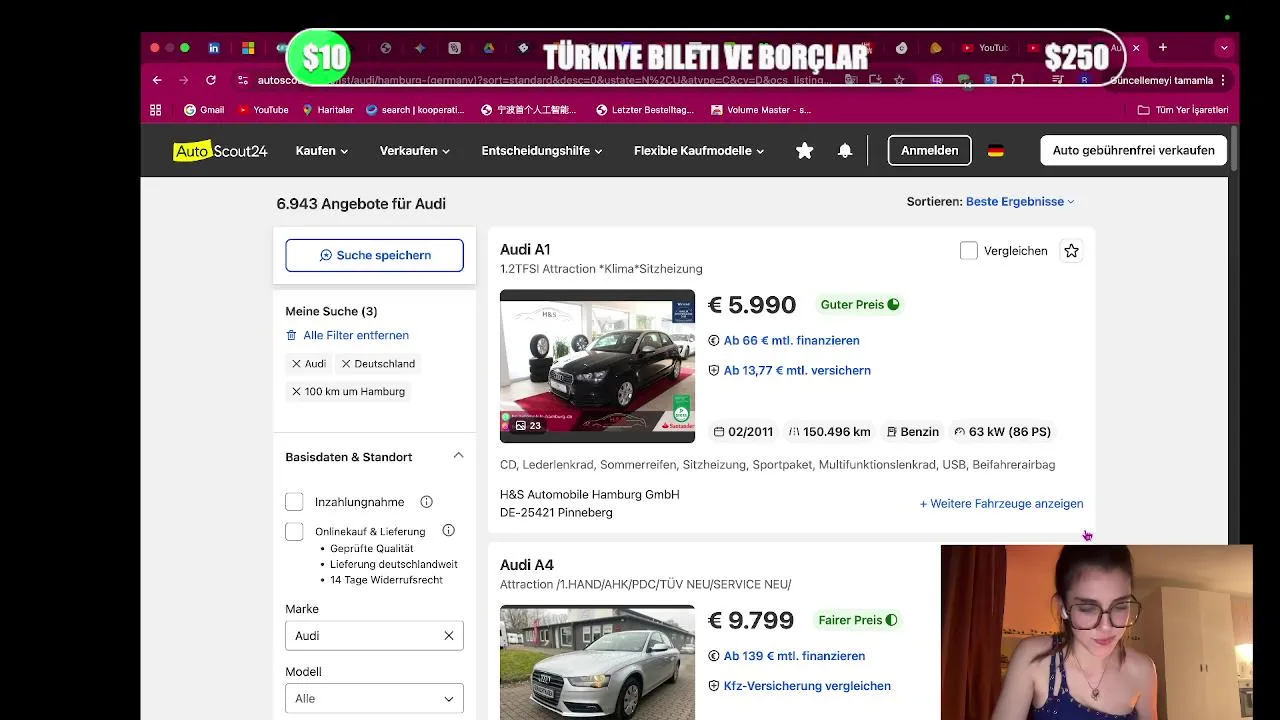The height and width of the screenshot is (720, 1280).
Task: Expand the Entscheidungshilfe menu
Action: [542, 151]
